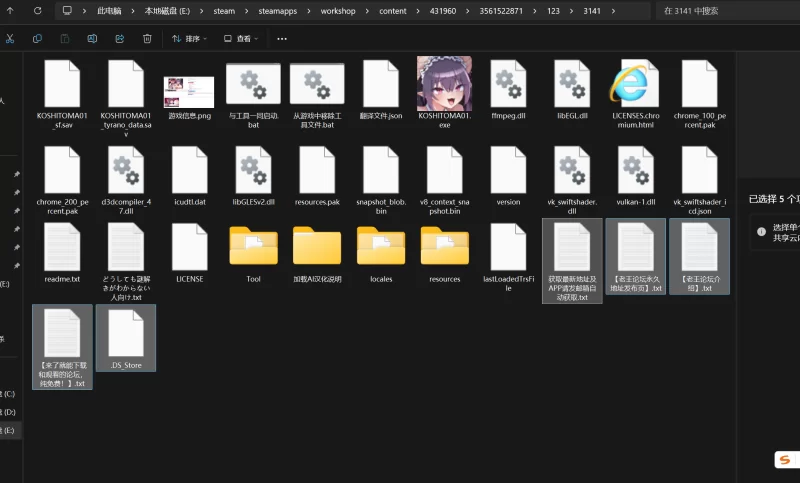
Task: Select the vk_swiftshader.dll file
Action: pyautogui.click(x=572, y=180)
